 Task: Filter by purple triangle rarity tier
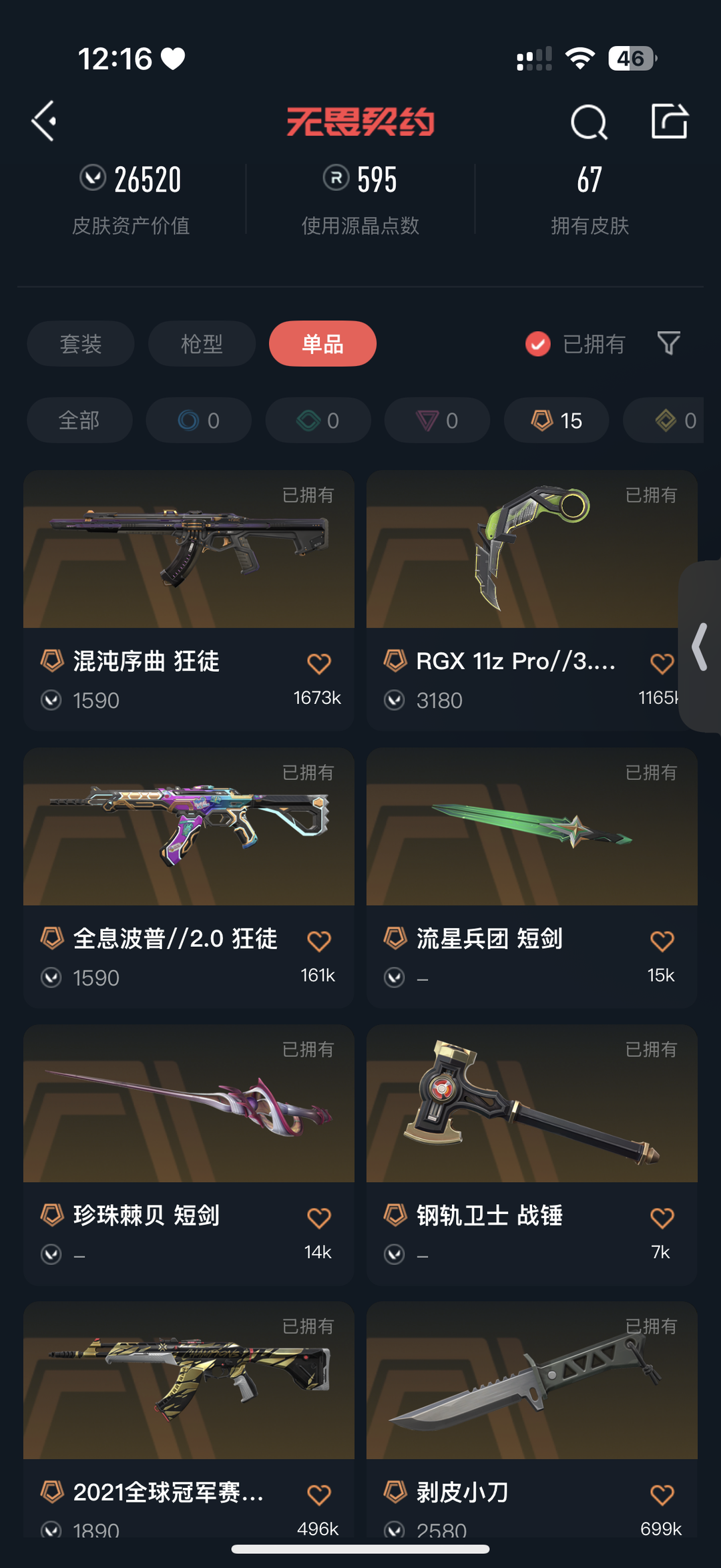437,420
